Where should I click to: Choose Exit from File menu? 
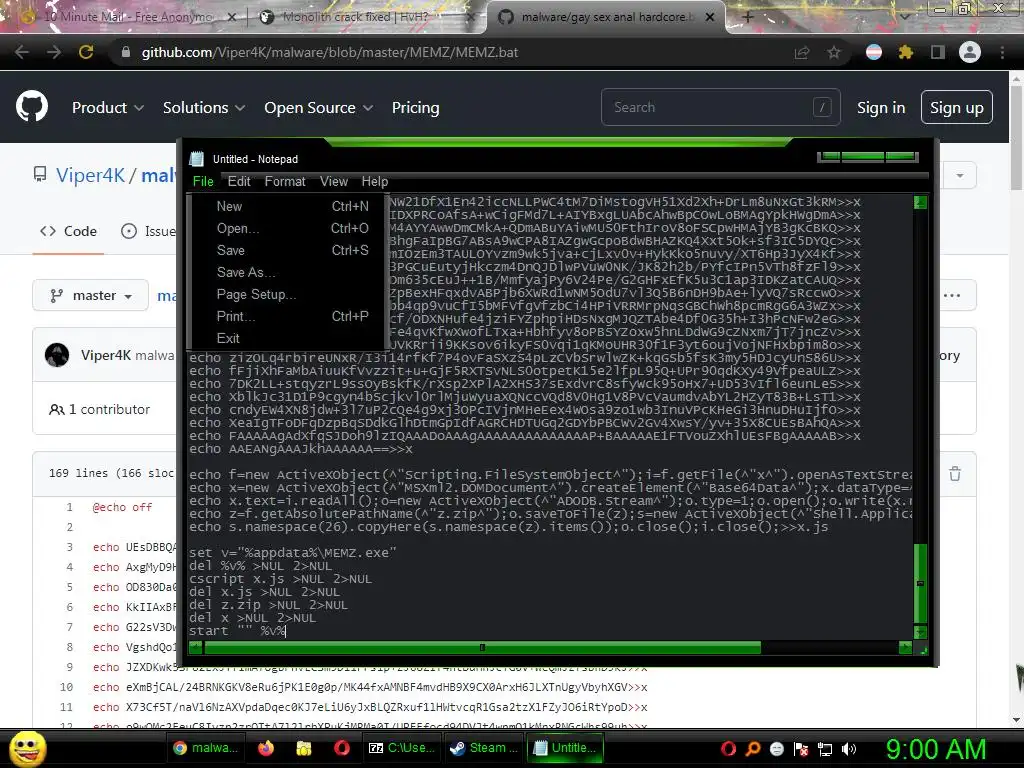287,338
